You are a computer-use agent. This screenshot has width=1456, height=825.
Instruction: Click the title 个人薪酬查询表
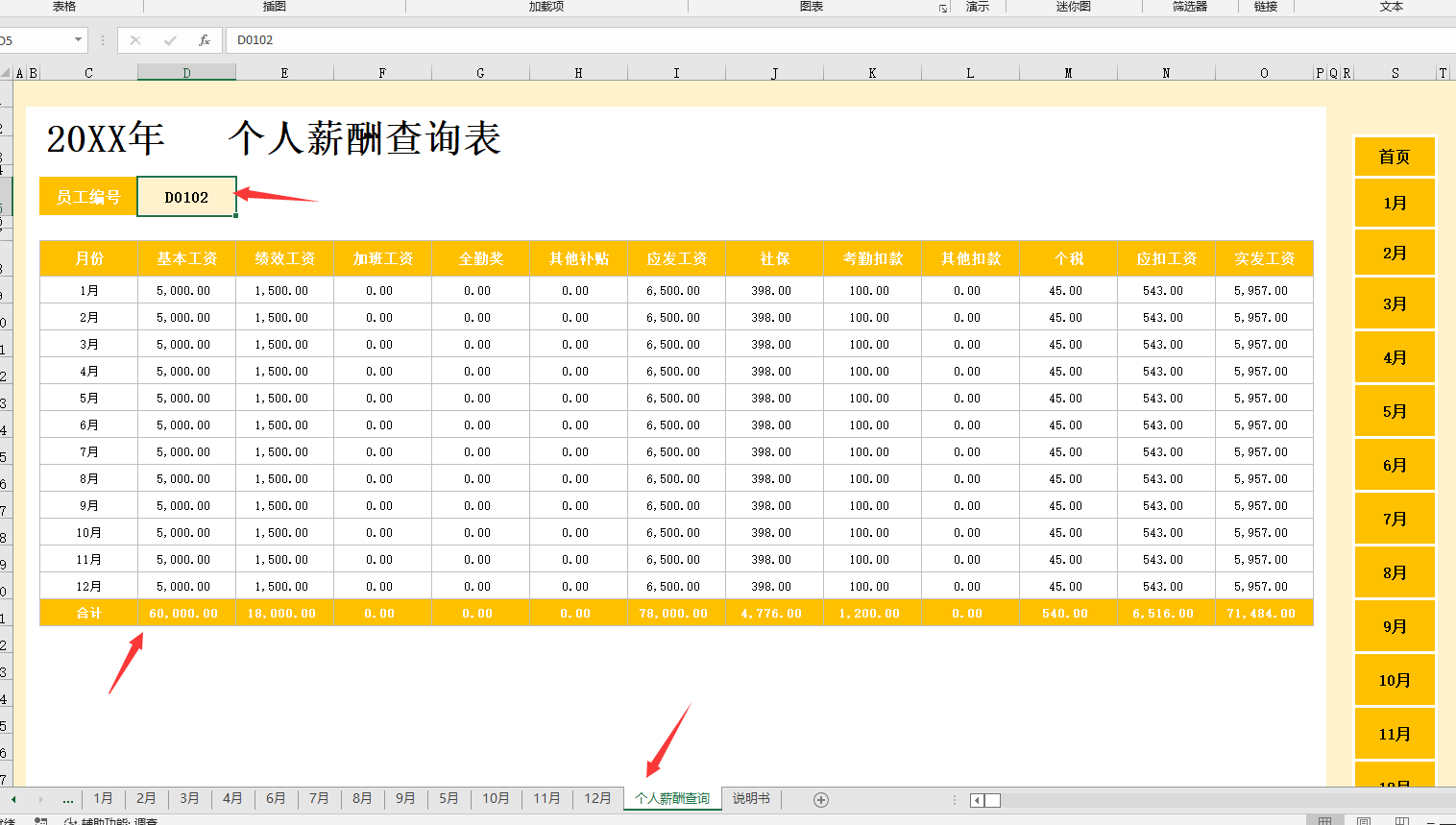coord(365,138)
